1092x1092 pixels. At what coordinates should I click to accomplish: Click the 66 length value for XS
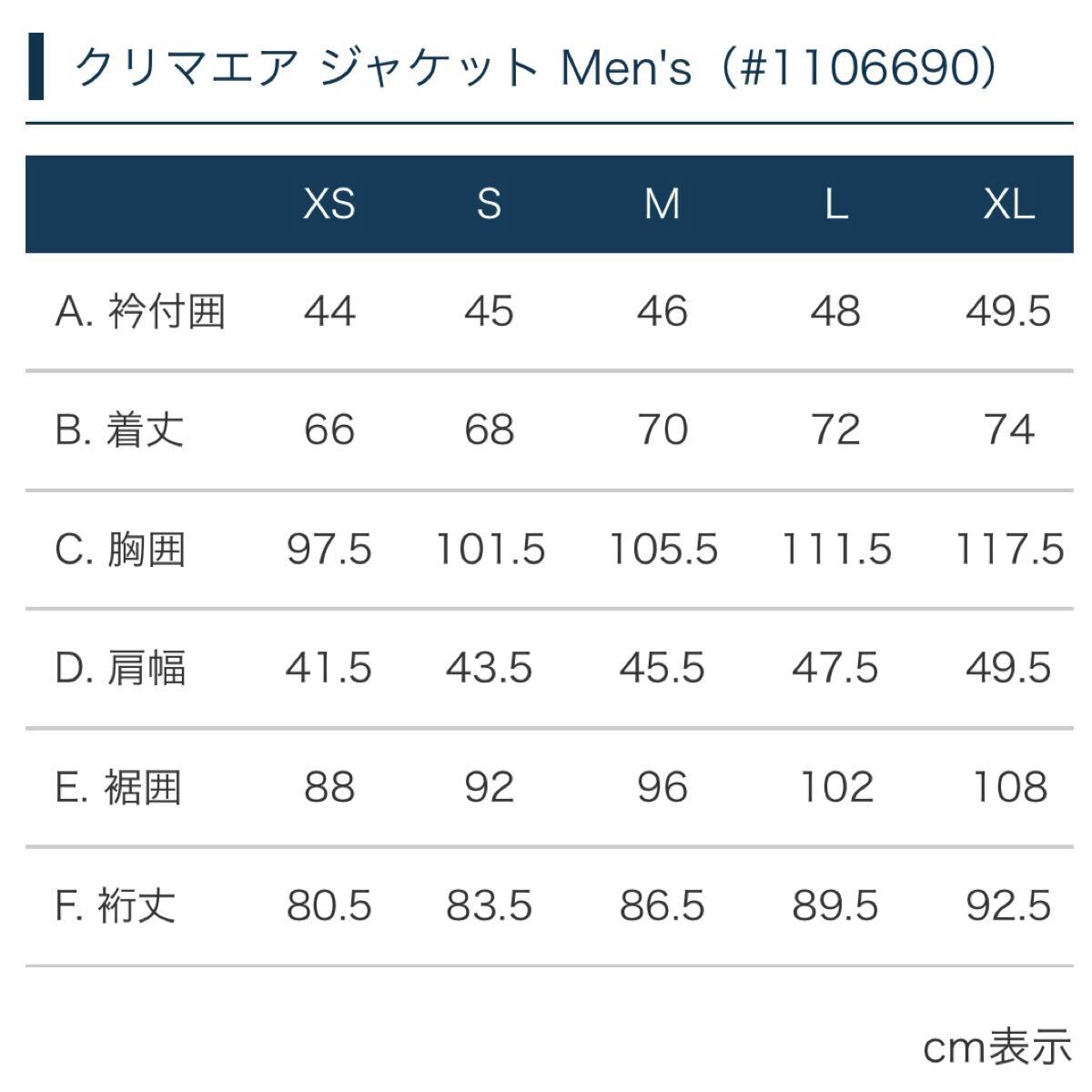pyautogui.click(x=329, y=430)
